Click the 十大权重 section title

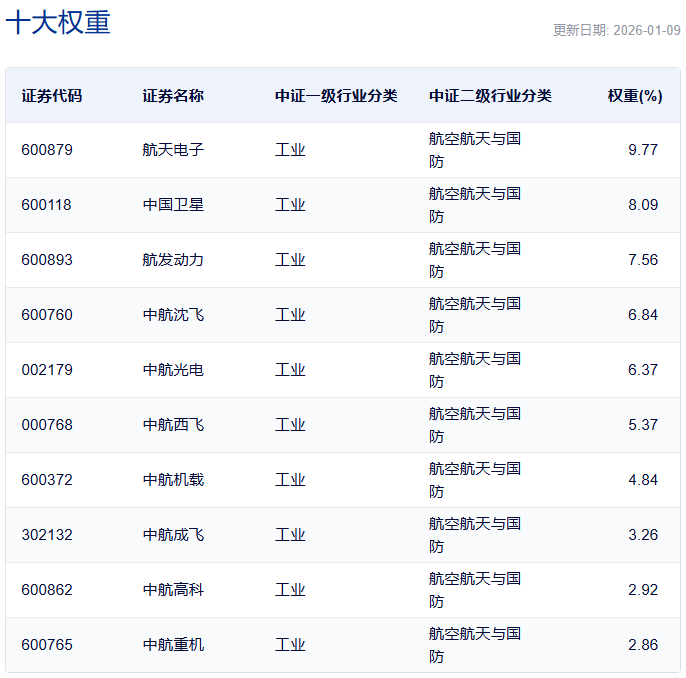pos(58,23)
